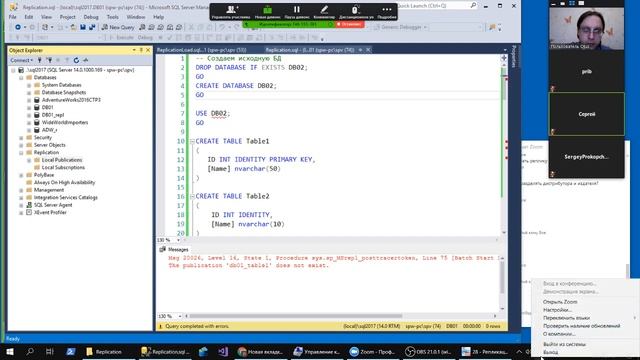Choose 'Проверить наличие обновлений' menu entry
The image size is (640, 360).
tap(582, 326)
